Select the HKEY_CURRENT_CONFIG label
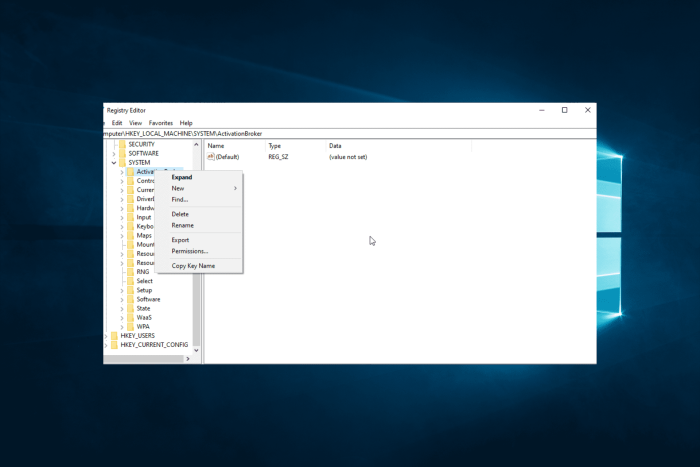This screenshot has width=700, height=467. [x=154, y=345]
